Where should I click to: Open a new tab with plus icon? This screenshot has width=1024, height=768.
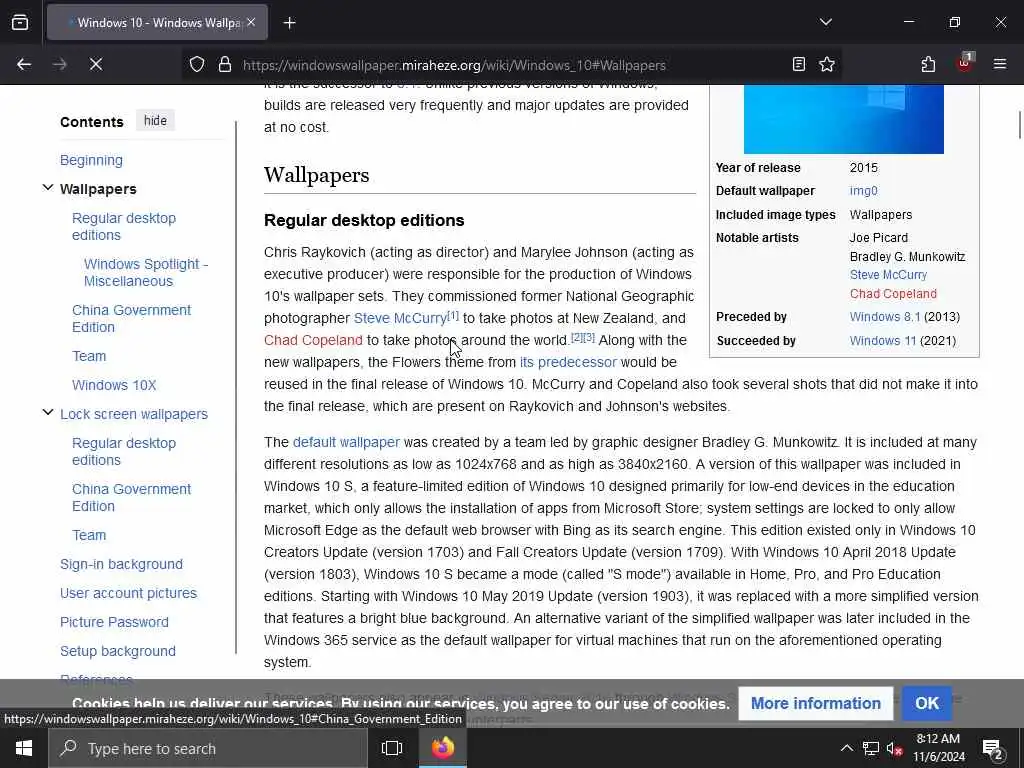[x=290, y=23]
